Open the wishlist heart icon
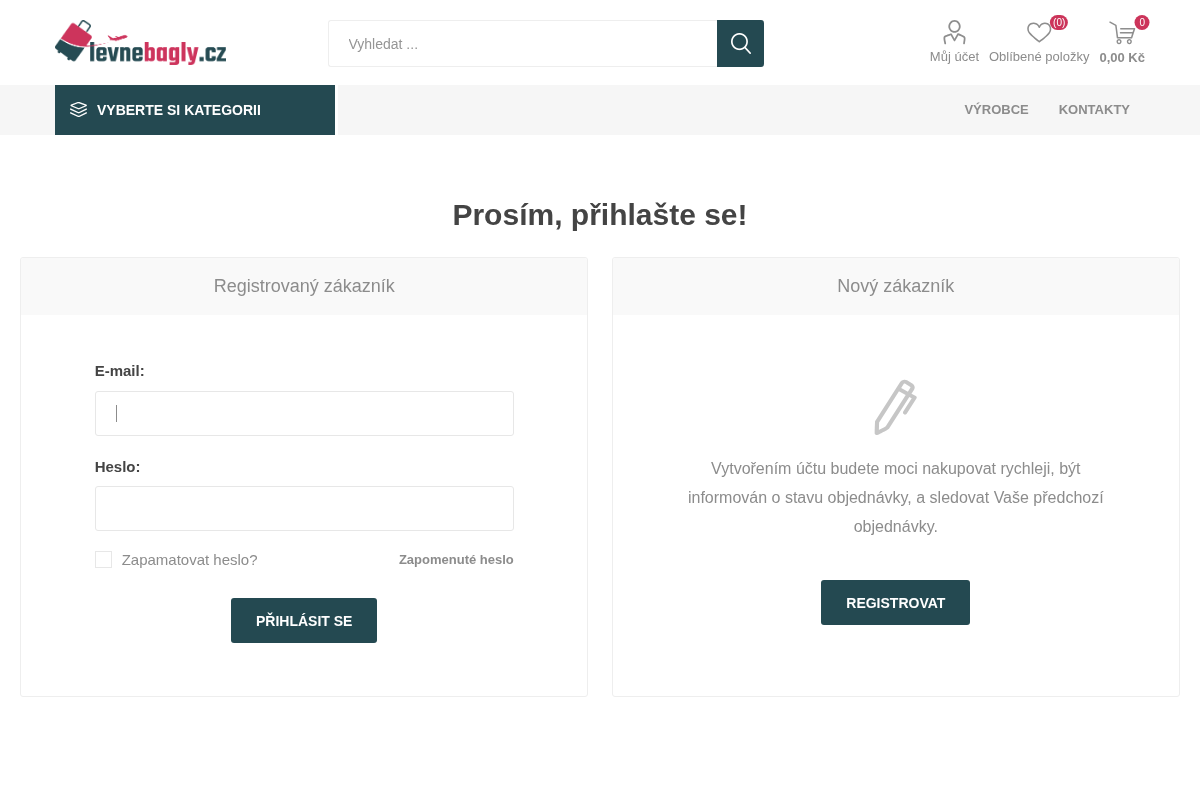The image size is (1200, 800). coord(1039,33)
